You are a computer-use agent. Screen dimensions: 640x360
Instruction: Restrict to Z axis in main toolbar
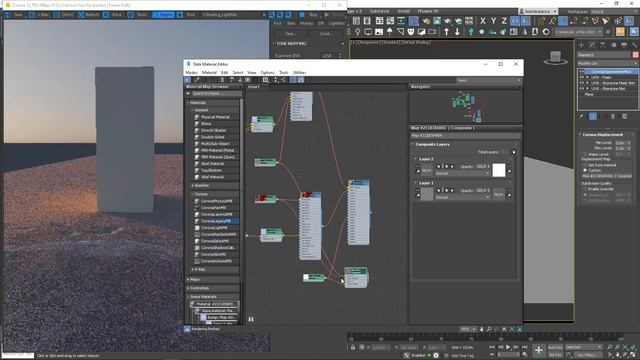[504, 21]
